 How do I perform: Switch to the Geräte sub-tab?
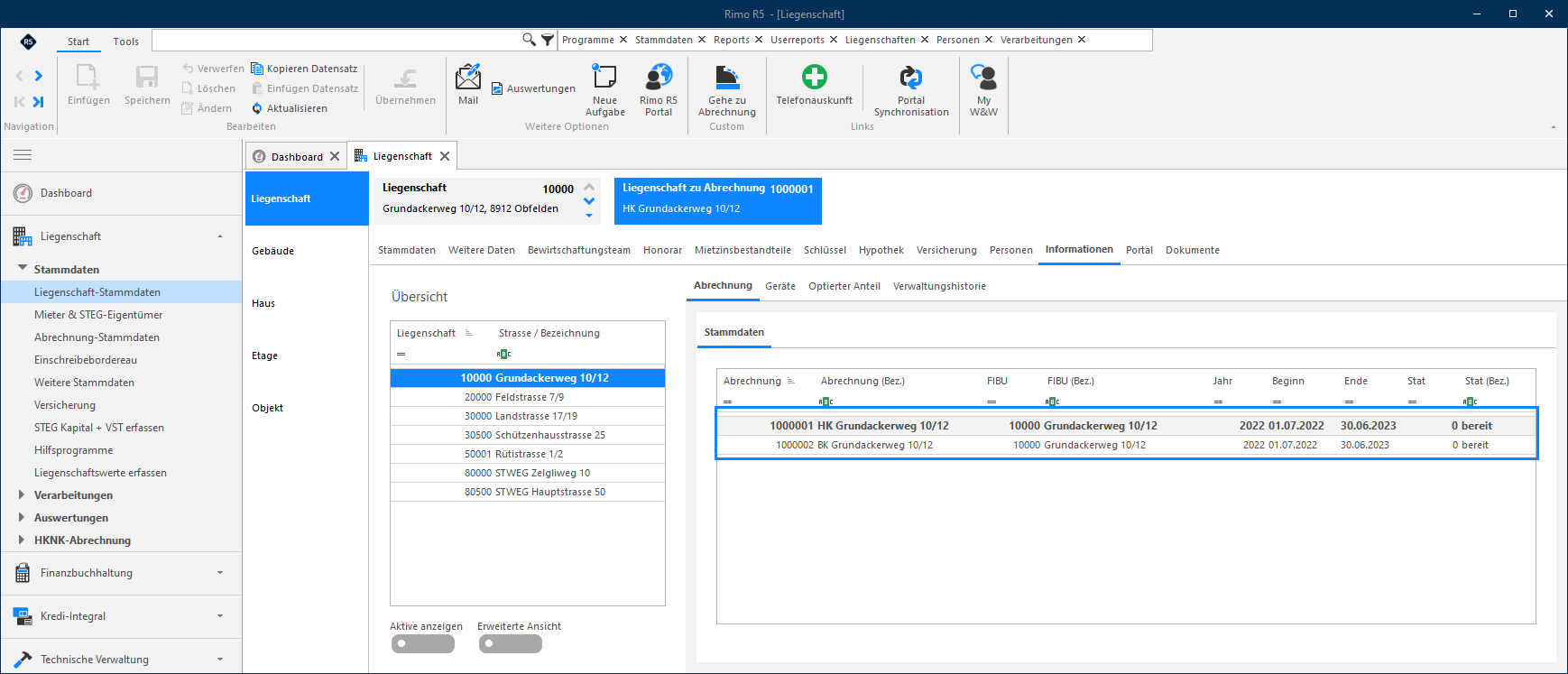tap(780, 286)
